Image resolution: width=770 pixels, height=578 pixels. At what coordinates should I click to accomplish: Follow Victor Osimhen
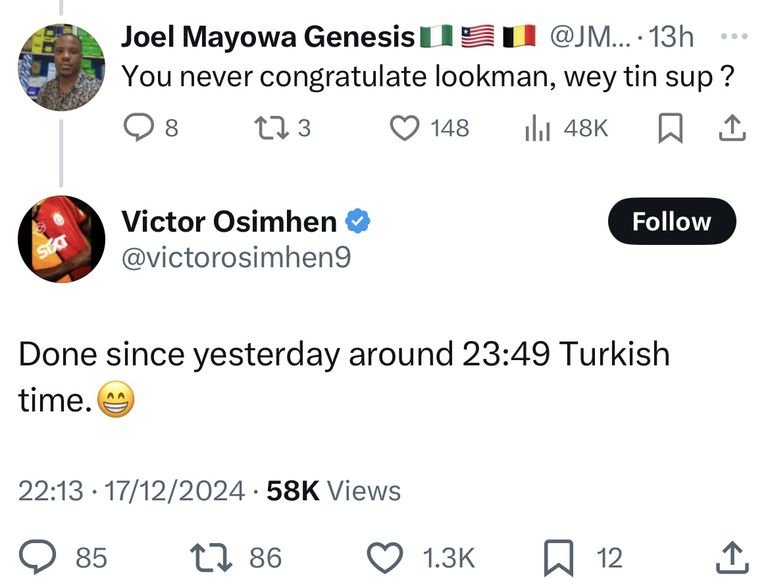671,221
